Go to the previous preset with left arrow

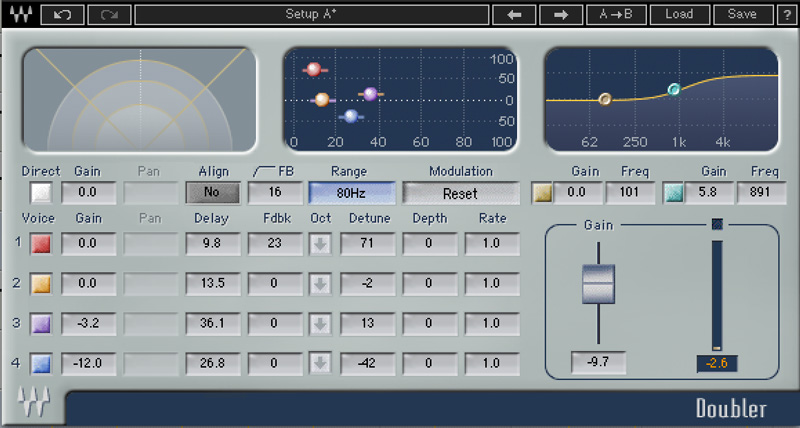[514, 15]
